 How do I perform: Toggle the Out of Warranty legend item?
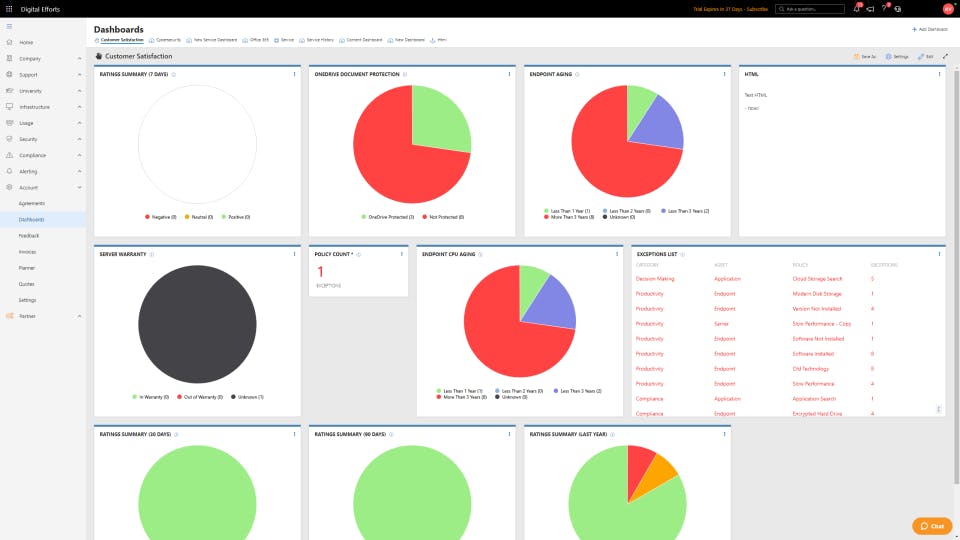click(x=200, y=397)
